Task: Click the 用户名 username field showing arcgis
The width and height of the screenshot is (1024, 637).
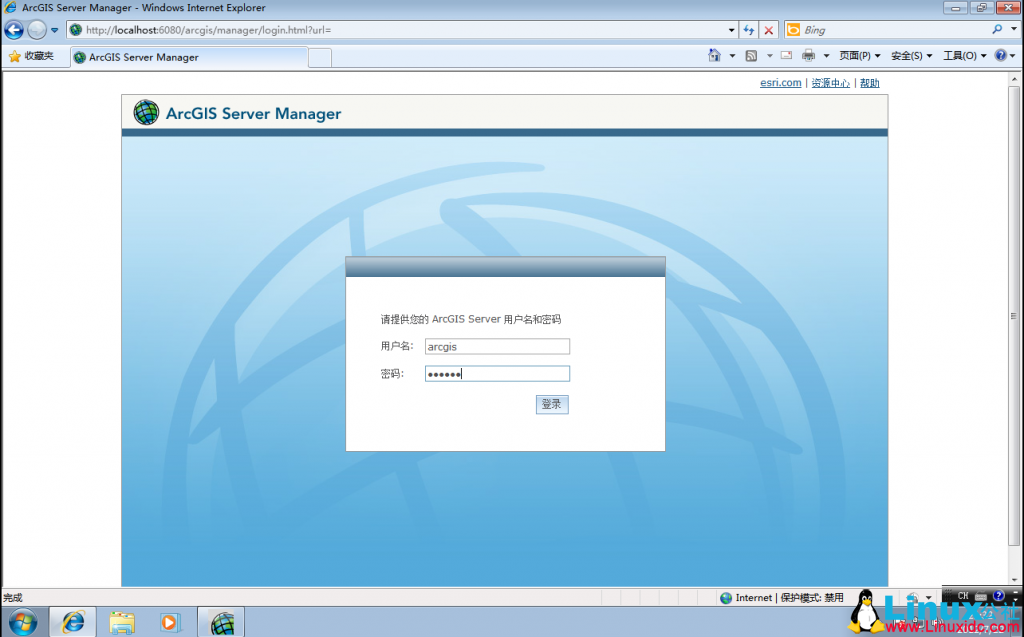Action: (x=497, y=346)
